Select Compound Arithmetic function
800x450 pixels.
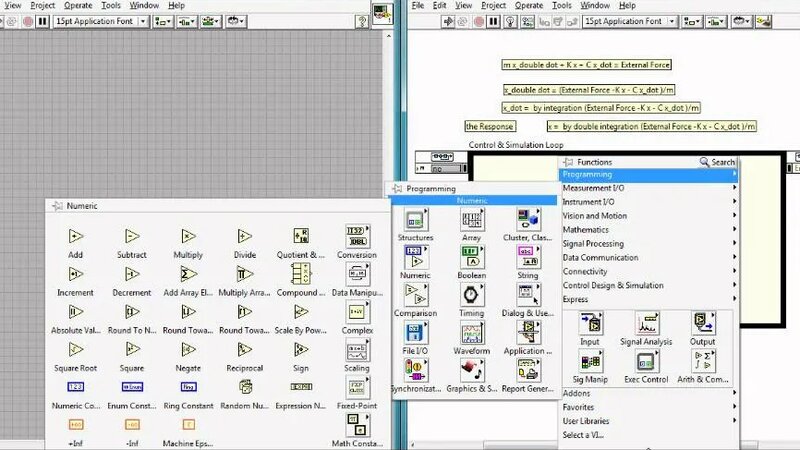pyautogui.click(x=301, y=274)
